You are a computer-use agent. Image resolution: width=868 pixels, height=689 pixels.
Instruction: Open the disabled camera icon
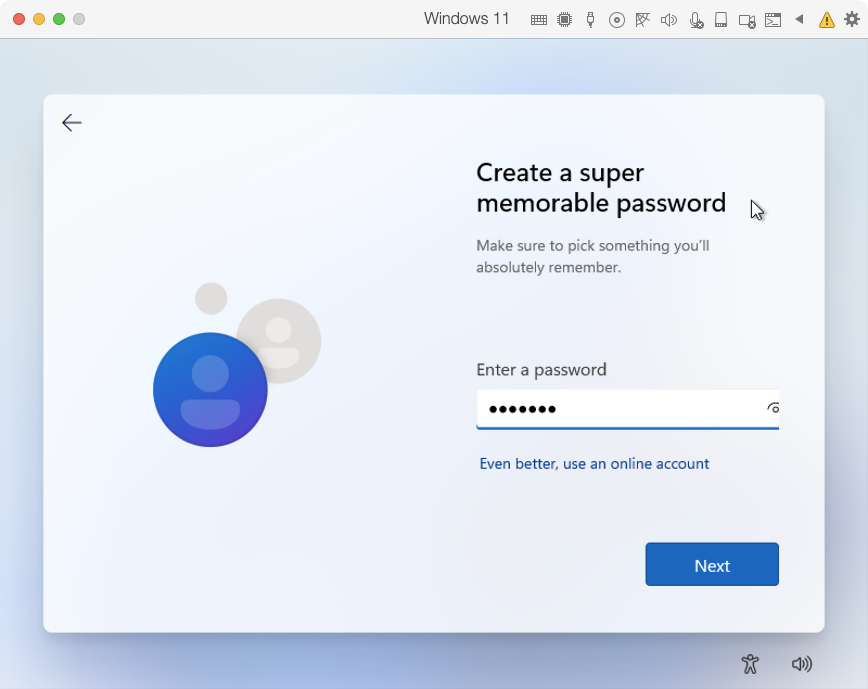tap(747, 21)
